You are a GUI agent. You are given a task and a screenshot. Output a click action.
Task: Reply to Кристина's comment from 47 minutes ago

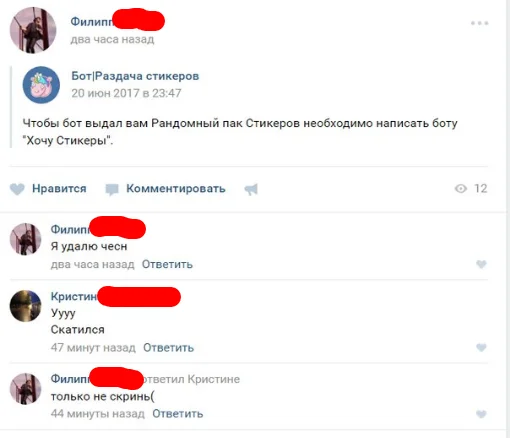coord(168,348)
